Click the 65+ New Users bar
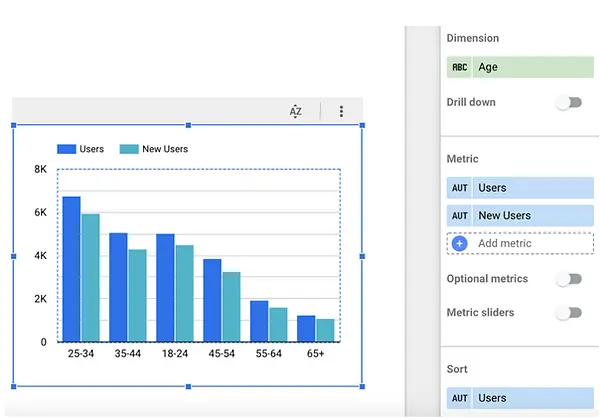The width and height of the screenshot is (600, 419). point(325,330)
